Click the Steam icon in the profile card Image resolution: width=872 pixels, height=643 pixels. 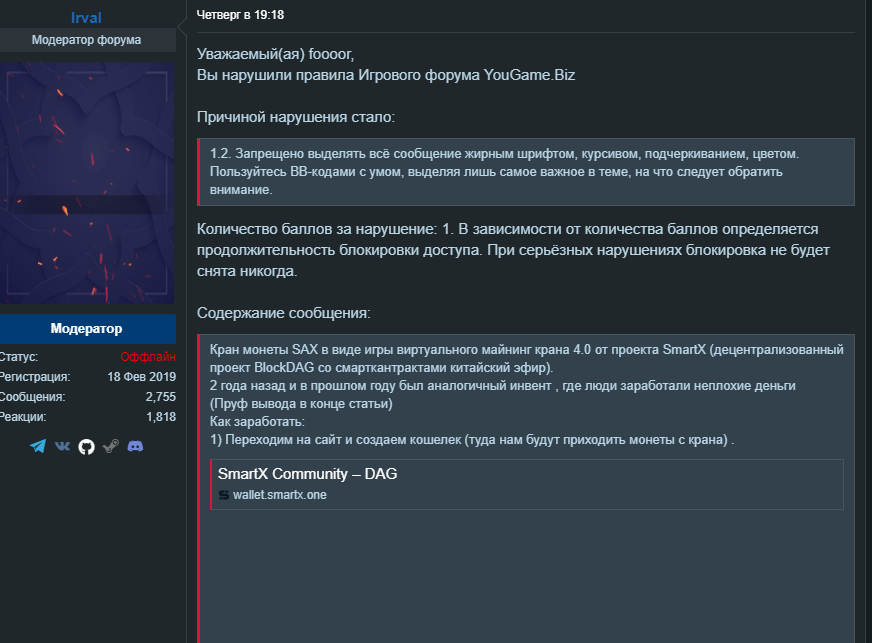pyautogui.click(x=110, y=447)
